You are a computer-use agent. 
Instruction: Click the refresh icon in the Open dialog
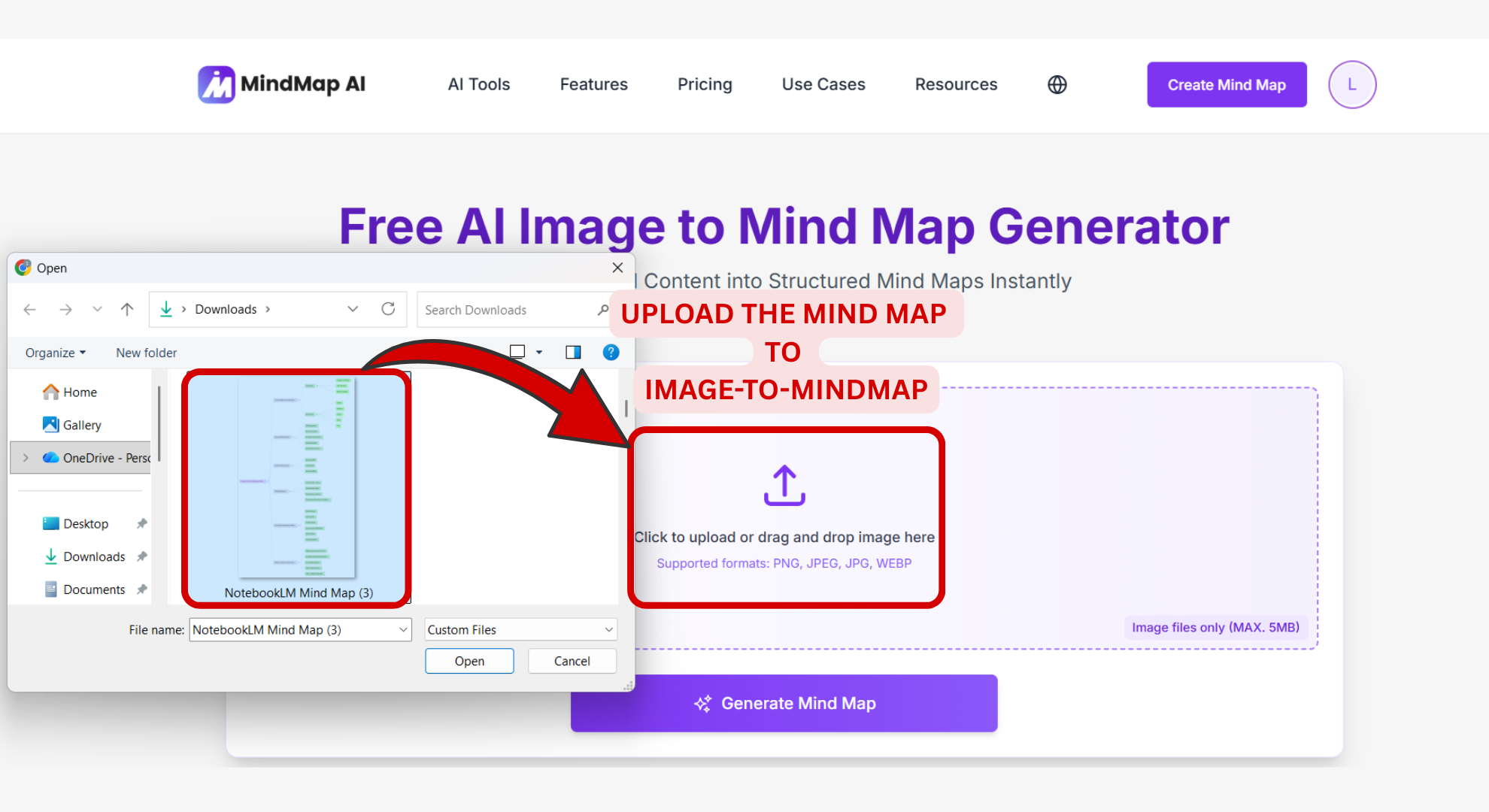[388, 309]
